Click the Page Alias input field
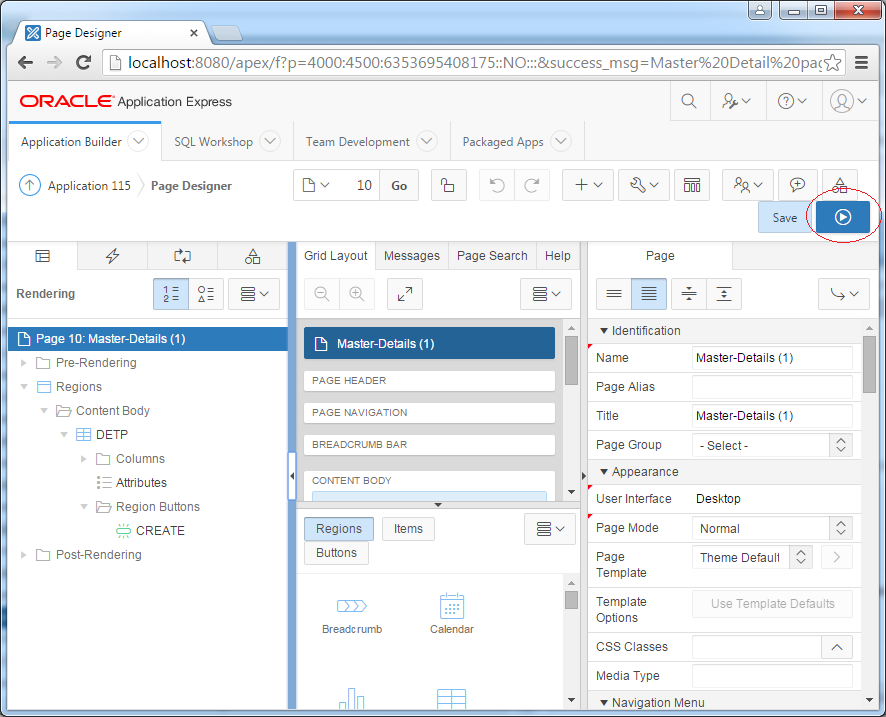The width and height of the screenshot is (886, 717). click(x=772, y=387)
